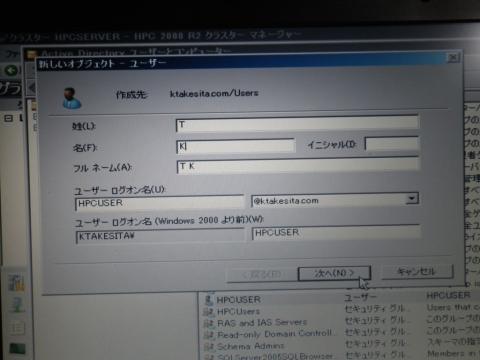Click the 姓(L) last name field
This screenshot has height=360, width=480.
pos(297,124)
